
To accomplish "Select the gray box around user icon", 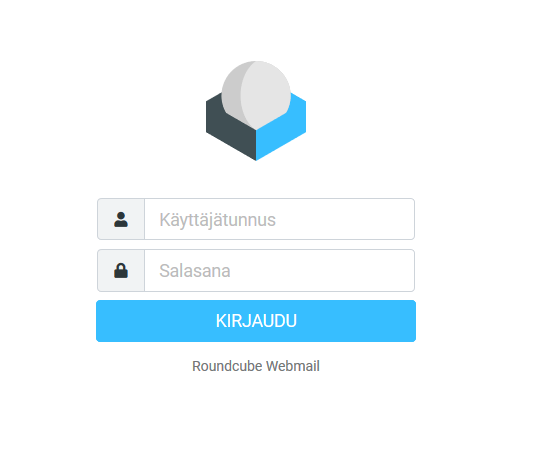I will point(121,219).
